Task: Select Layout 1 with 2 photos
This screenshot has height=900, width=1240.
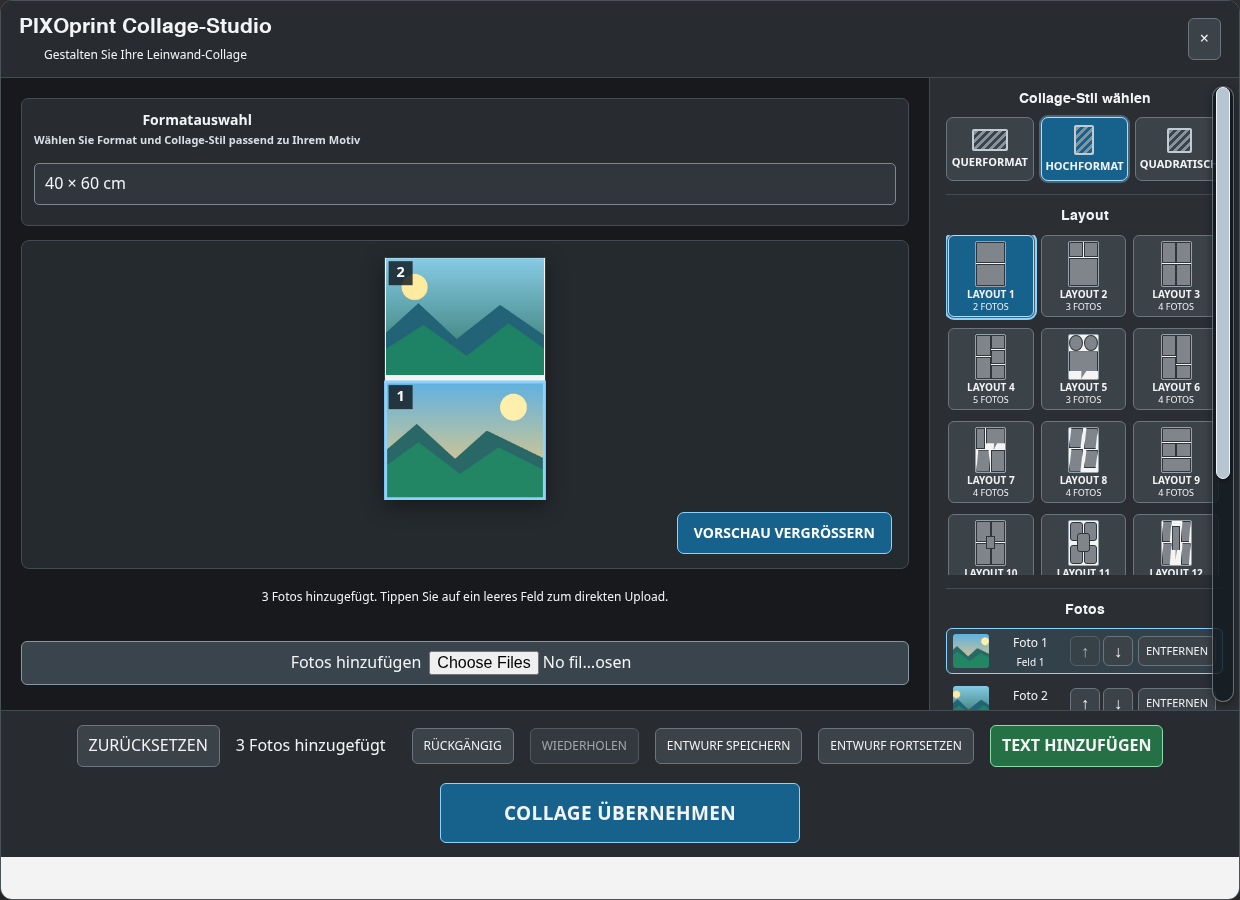Action: coord(991,277)
